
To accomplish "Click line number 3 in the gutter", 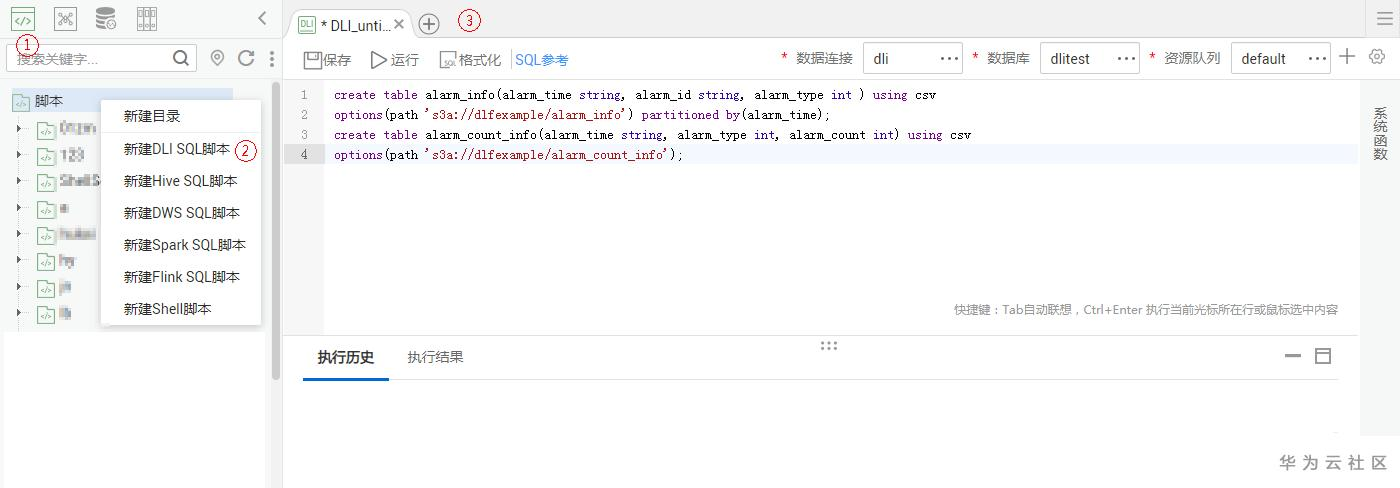I will coord(304,135).
